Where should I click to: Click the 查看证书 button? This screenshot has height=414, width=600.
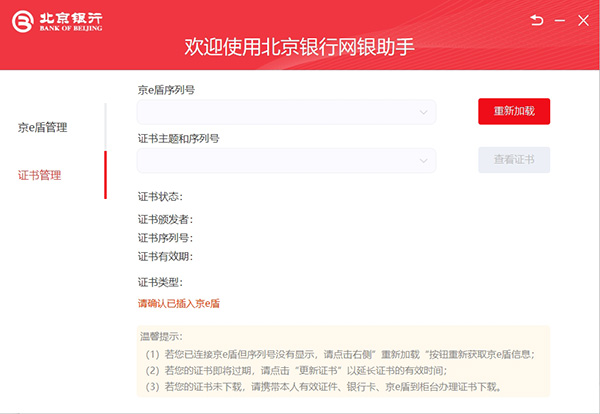click(514, 160)
